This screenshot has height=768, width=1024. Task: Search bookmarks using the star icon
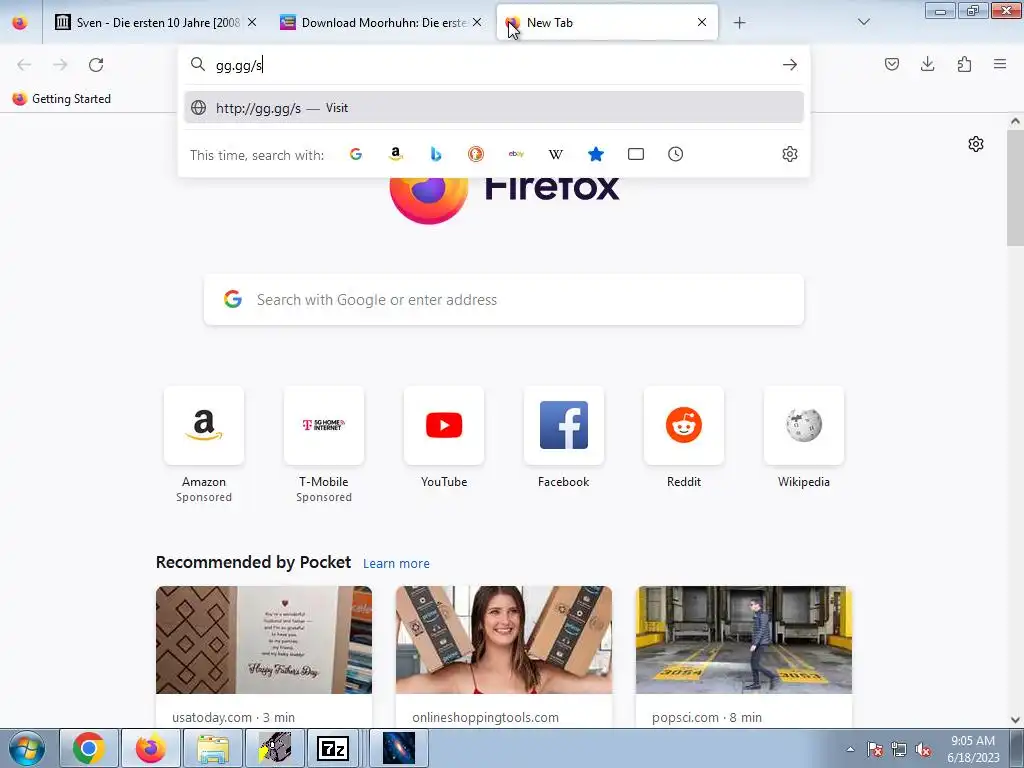(596, 154)
